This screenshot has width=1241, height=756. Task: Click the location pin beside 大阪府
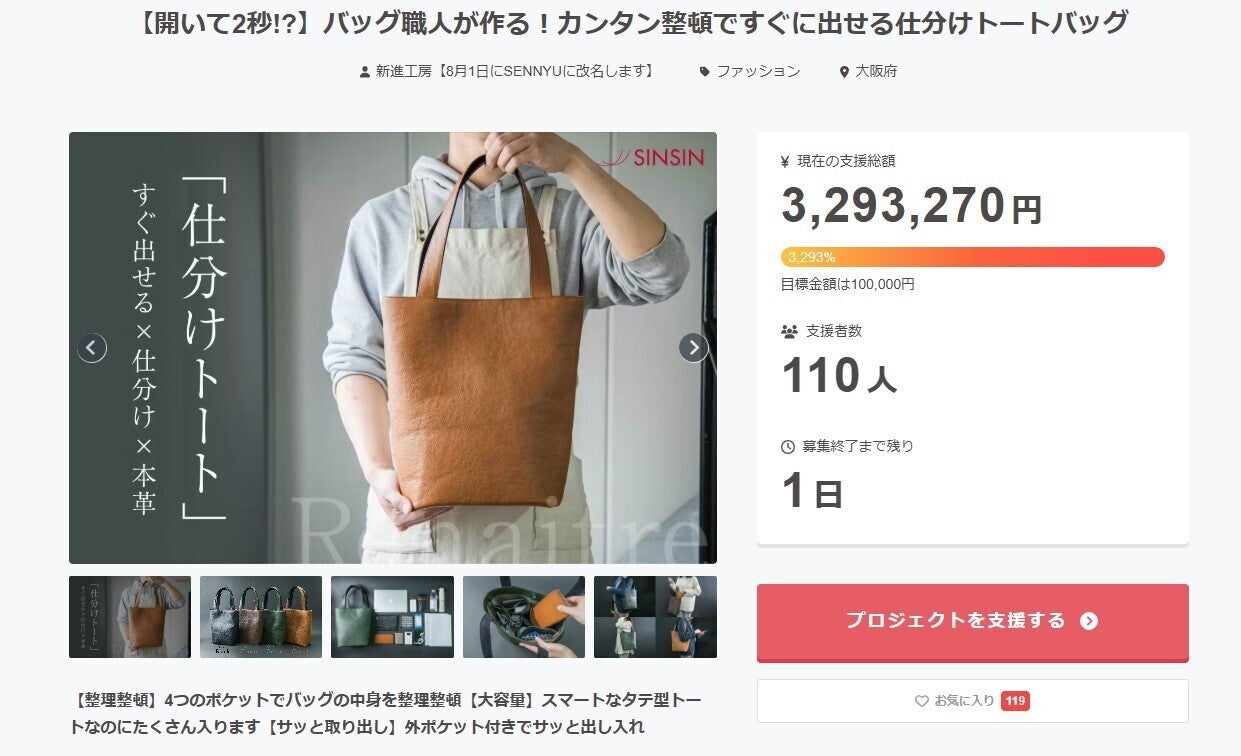[x=844, y=72]
